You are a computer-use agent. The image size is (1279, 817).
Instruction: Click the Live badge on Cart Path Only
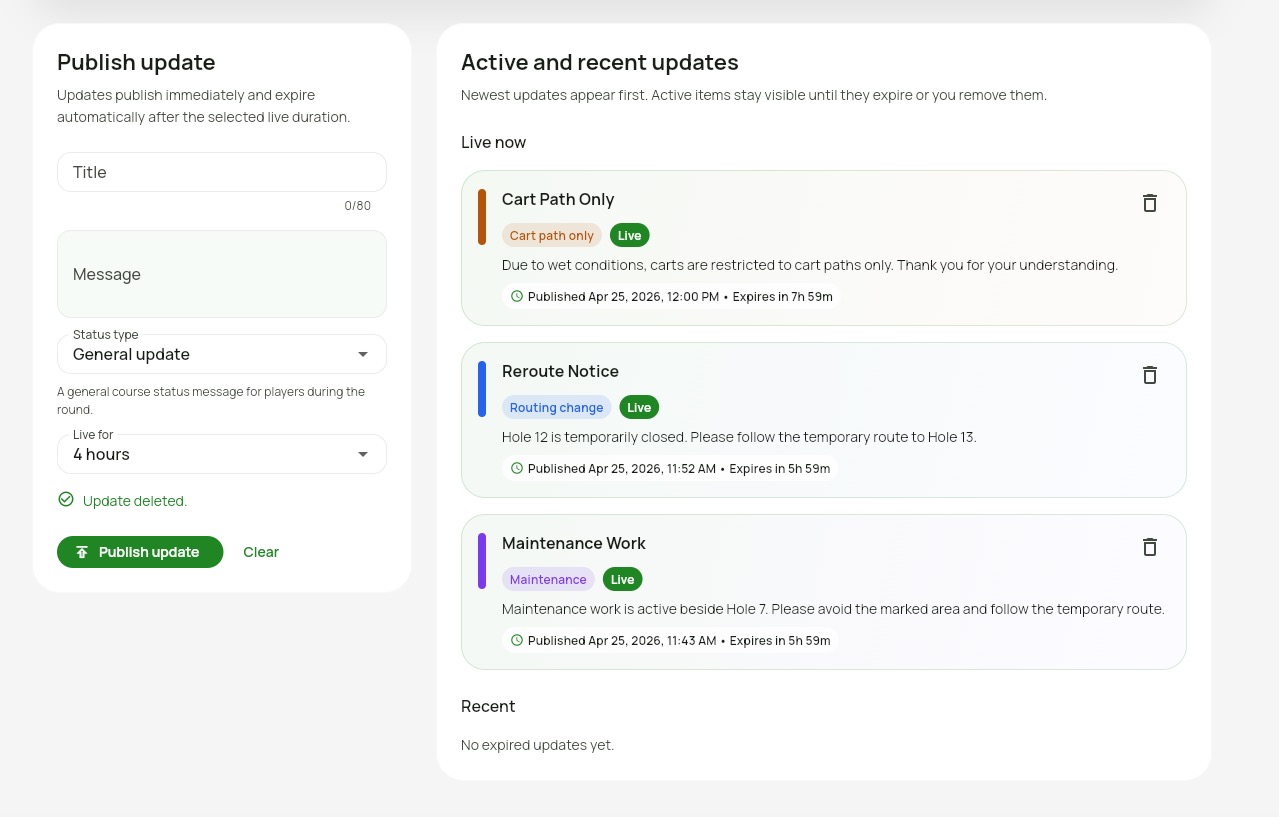(629, 235)
